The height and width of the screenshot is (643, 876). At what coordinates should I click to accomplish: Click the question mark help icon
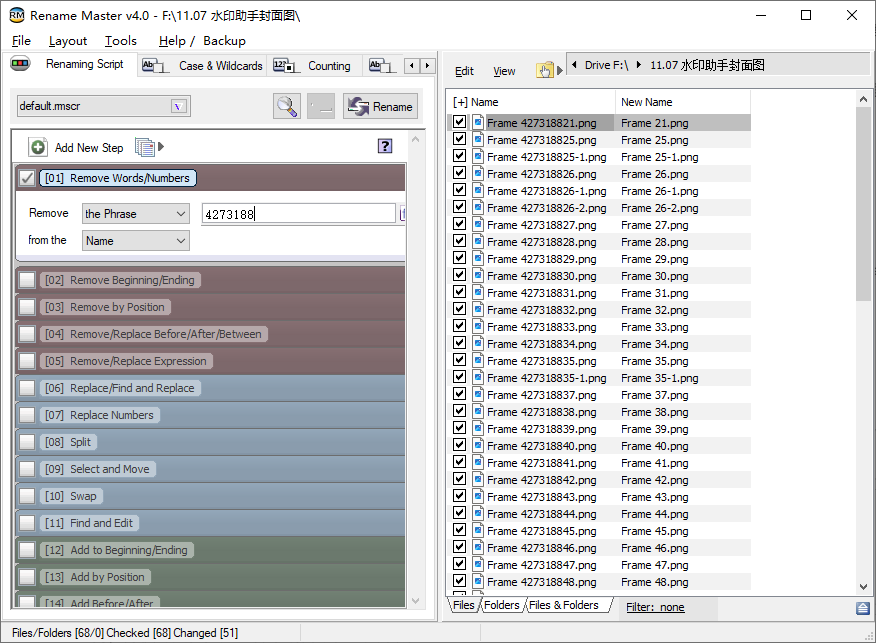pyautogui.click(x=385, y=146)
